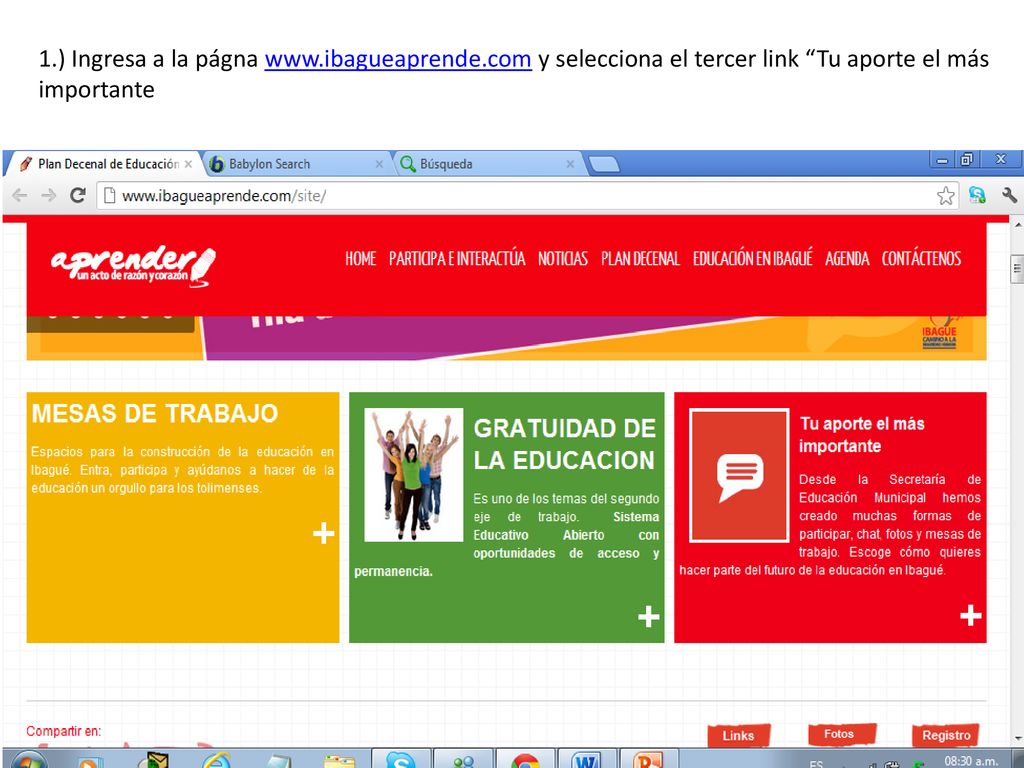Click the Compartir en: label
This screenshot has width=1024, height=768.
(x=63, y=731)
